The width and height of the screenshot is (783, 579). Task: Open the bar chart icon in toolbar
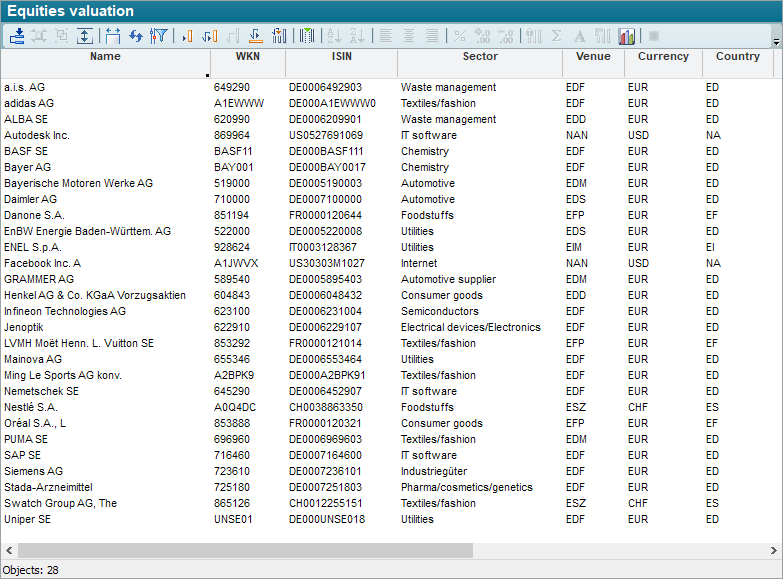[627, 36]
